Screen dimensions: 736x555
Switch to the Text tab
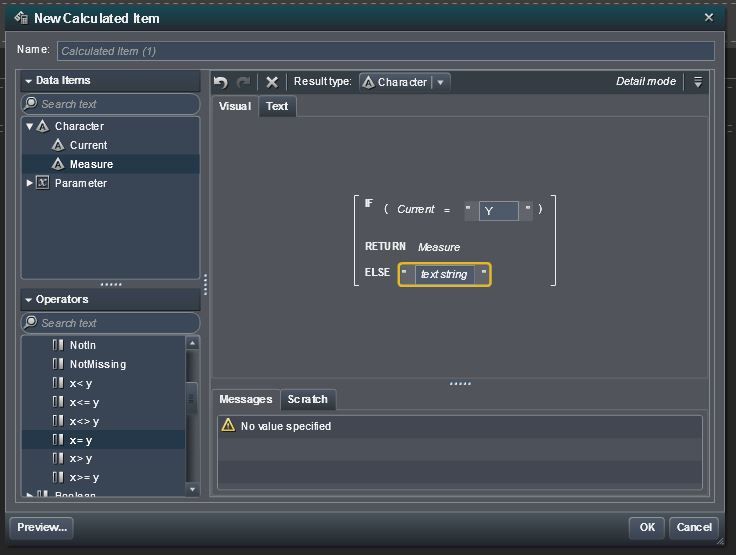point(277,106)
